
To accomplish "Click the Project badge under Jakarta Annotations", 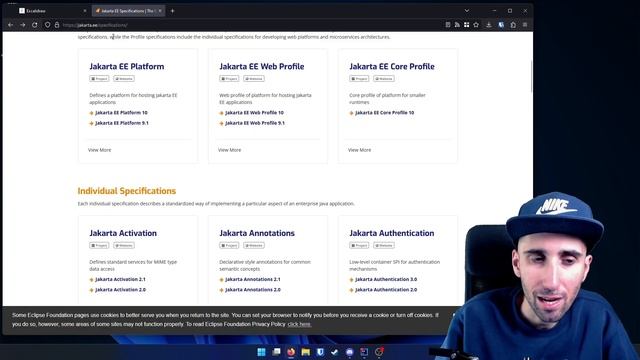I will (229, 246).
